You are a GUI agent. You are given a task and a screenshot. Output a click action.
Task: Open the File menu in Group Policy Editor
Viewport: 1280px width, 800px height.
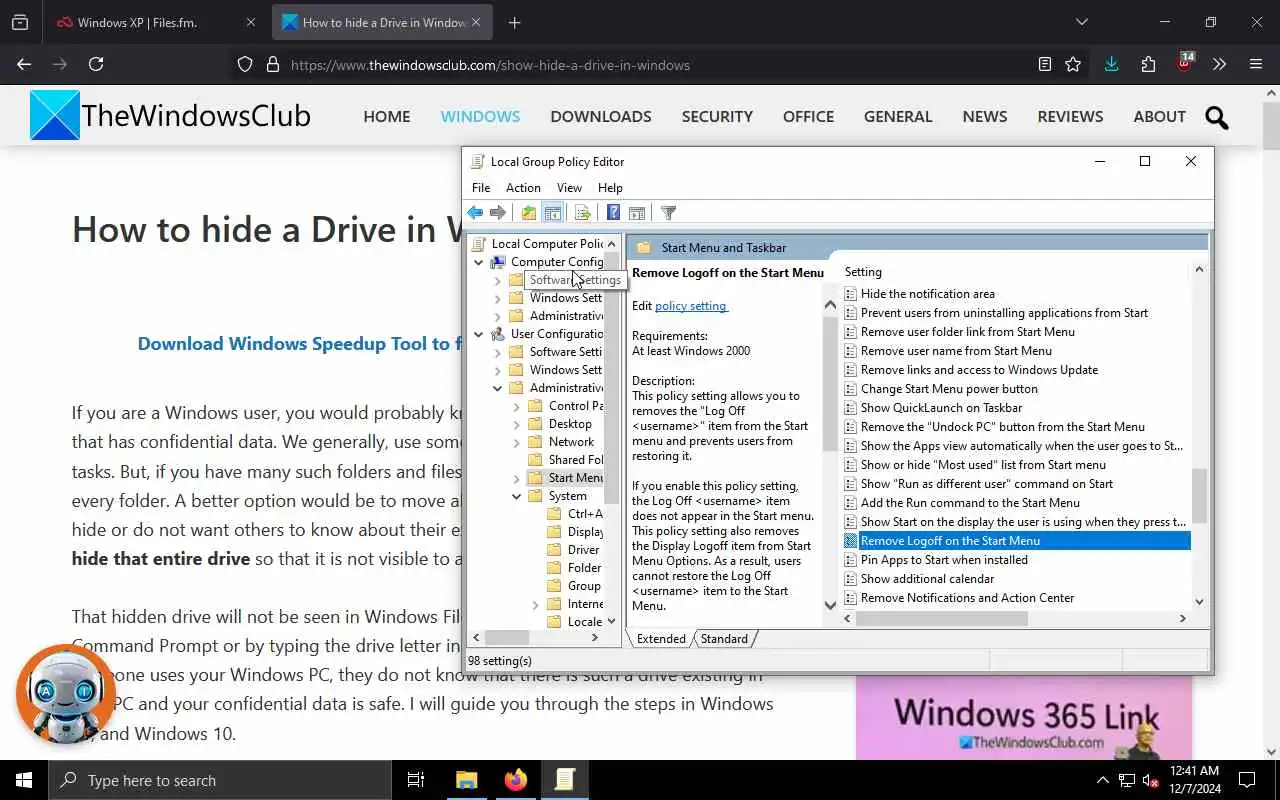click(x=481, y=187)
